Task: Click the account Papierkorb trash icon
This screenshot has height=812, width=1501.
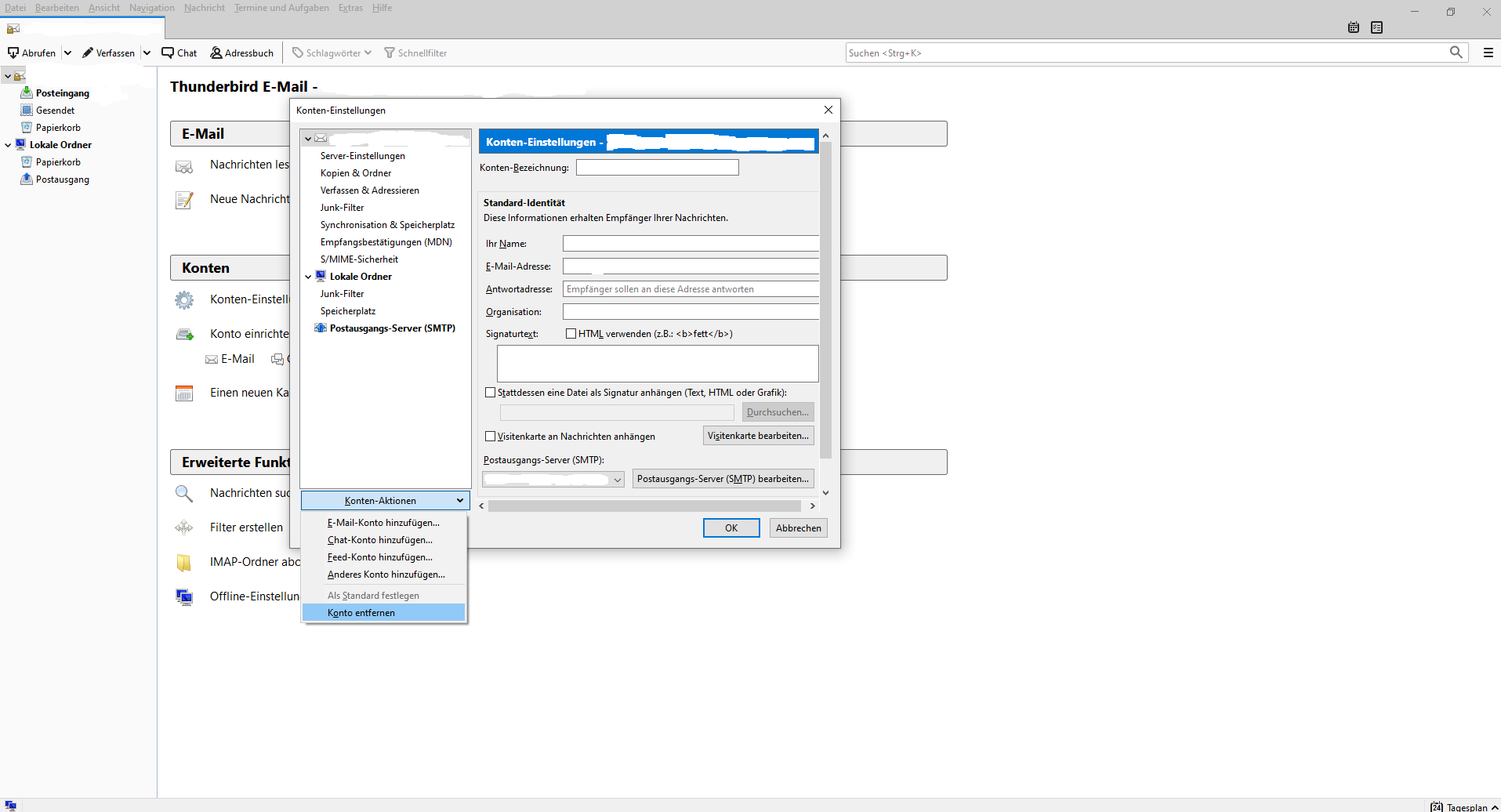Action: tap(27, 127)
